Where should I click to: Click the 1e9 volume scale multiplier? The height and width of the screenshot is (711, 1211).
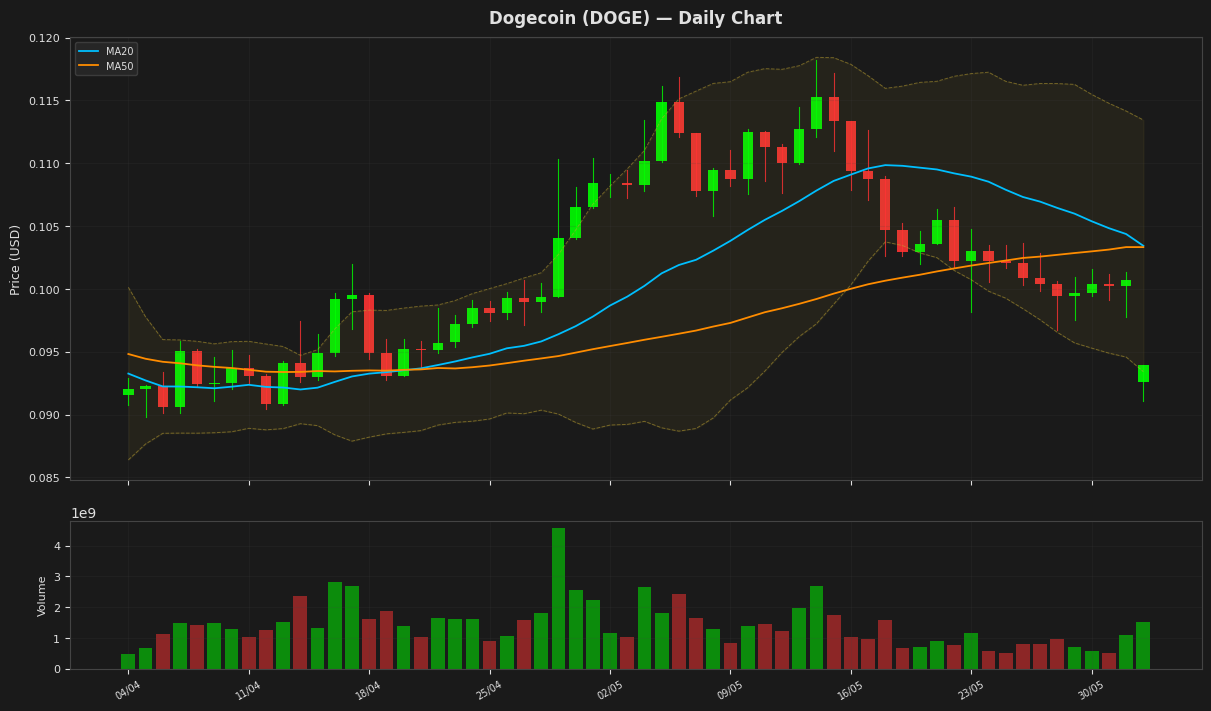click(83, 513)
